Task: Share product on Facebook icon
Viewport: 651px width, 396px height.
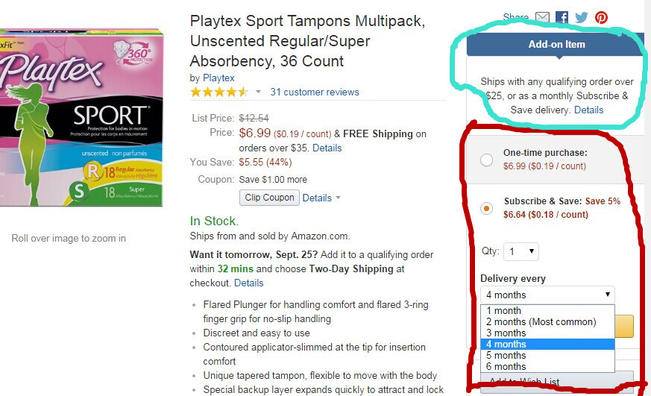Action: (x=562, y=17)
